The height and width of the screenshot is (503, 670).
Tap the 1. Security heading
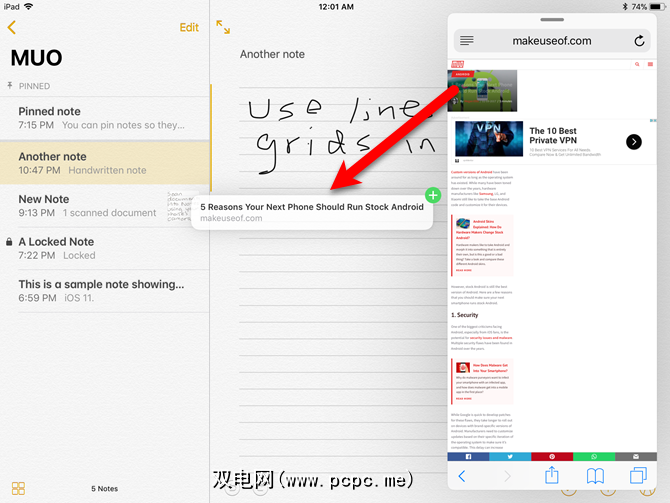(x=464, y=315)
